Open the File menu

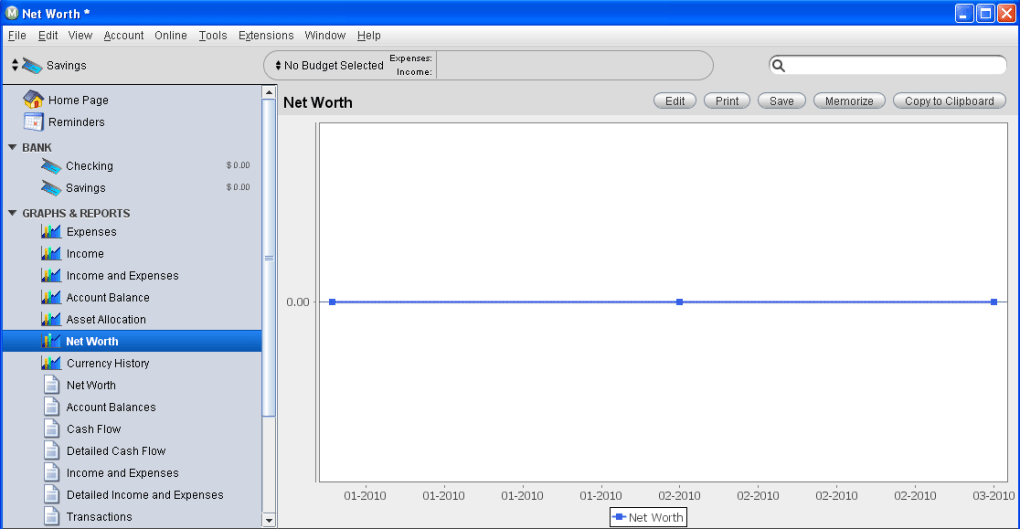pos(17,35)
